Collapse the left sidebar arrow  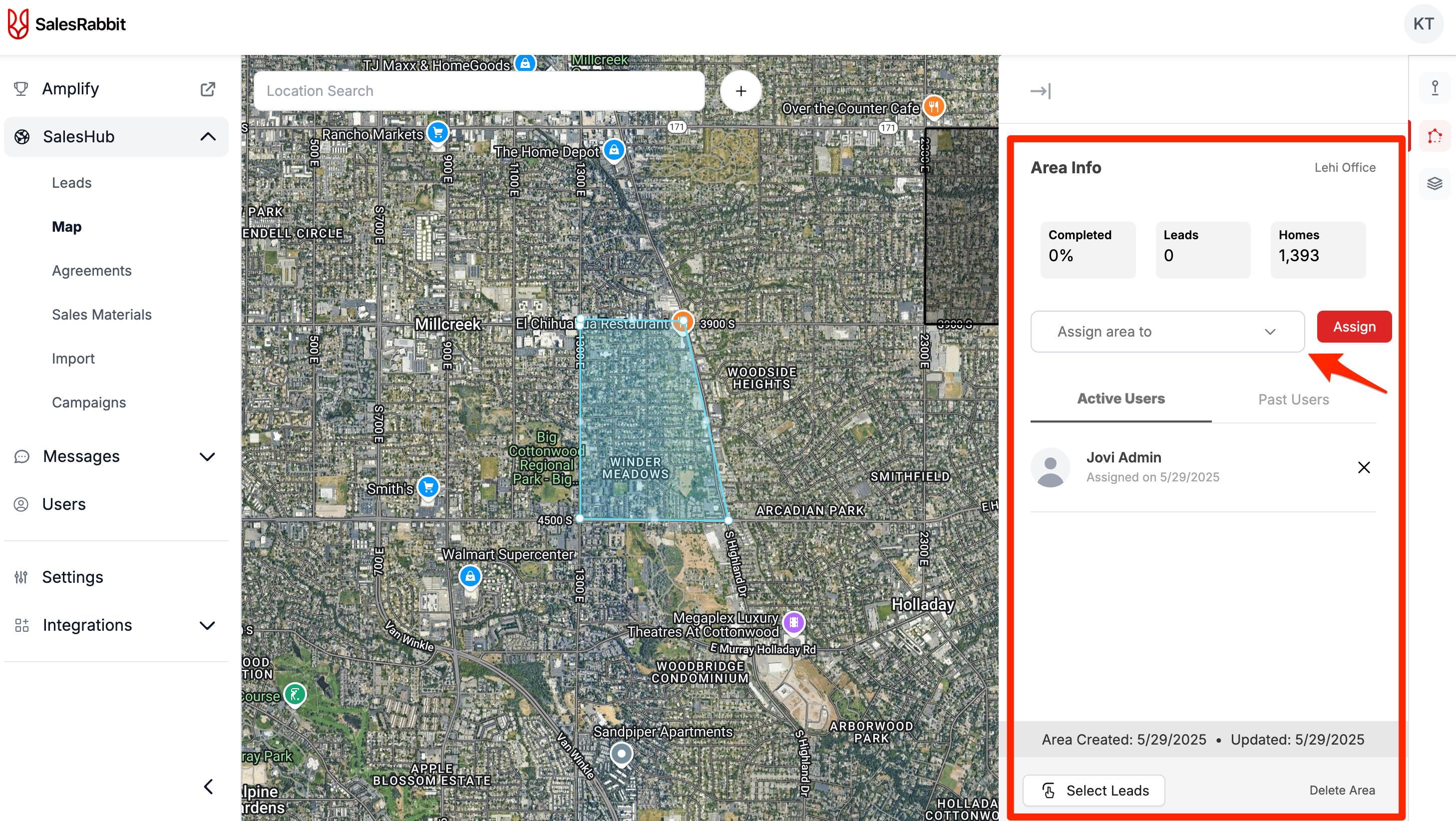pyautogui.click(x=208, y=787)
